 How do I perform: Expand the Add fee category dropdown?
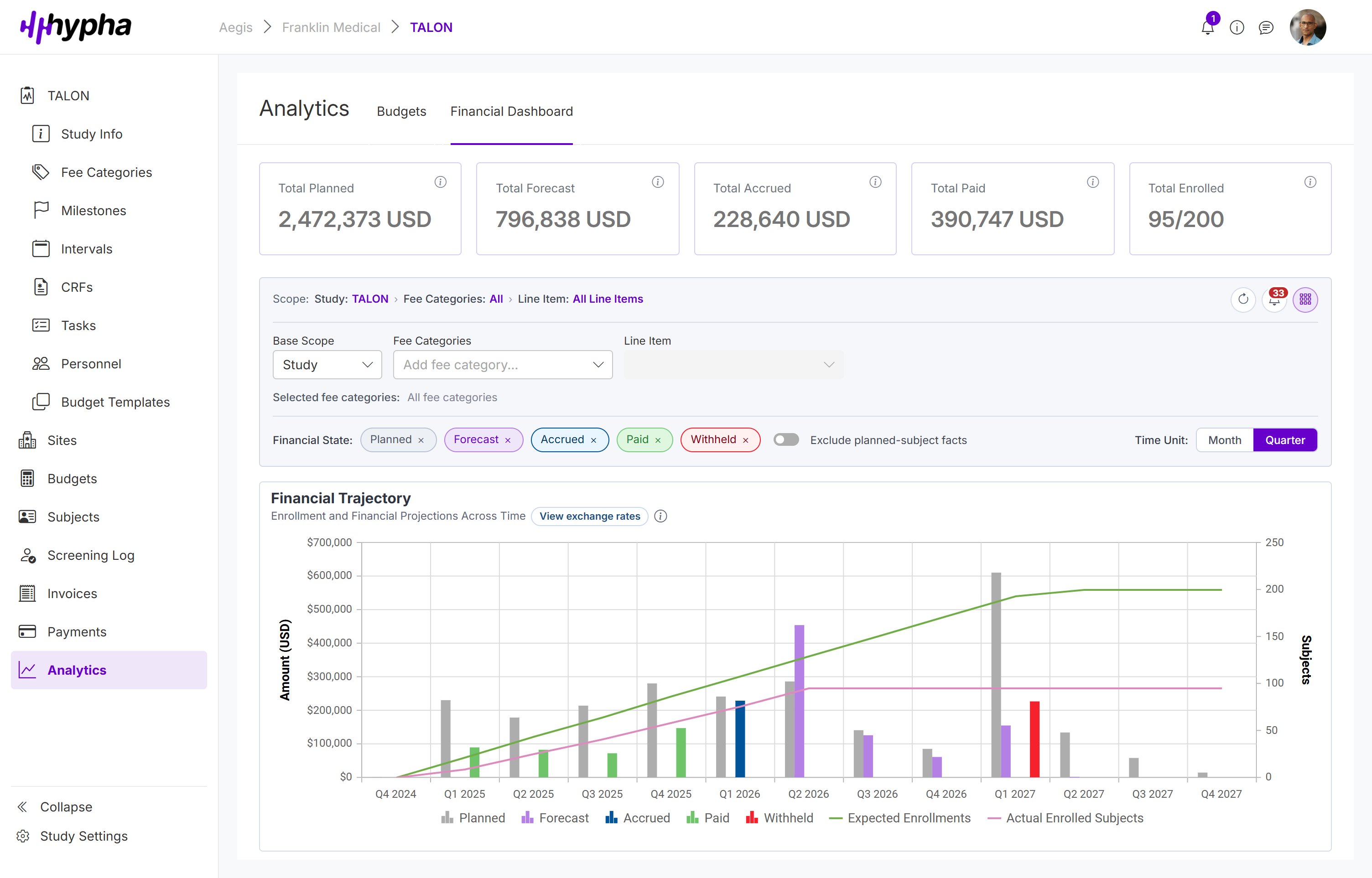pos(503,364)
